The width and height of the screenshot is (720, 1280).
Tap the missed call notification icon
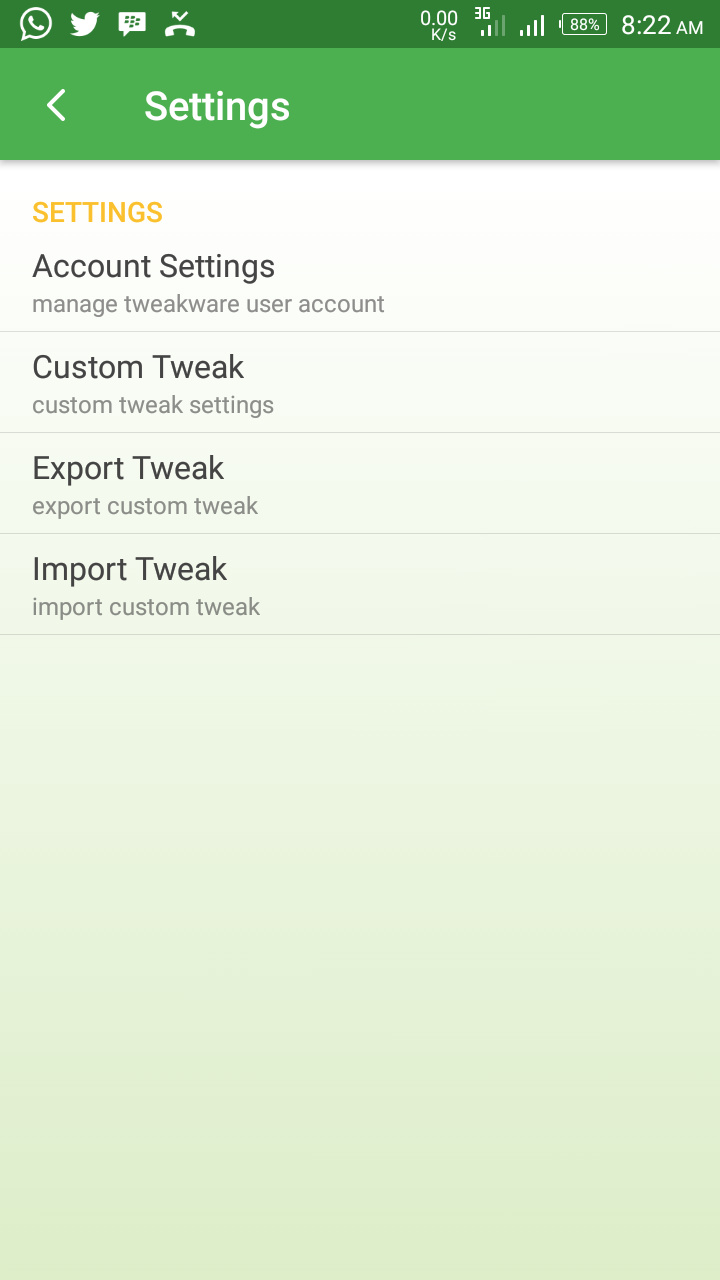(x=180, y=24)
